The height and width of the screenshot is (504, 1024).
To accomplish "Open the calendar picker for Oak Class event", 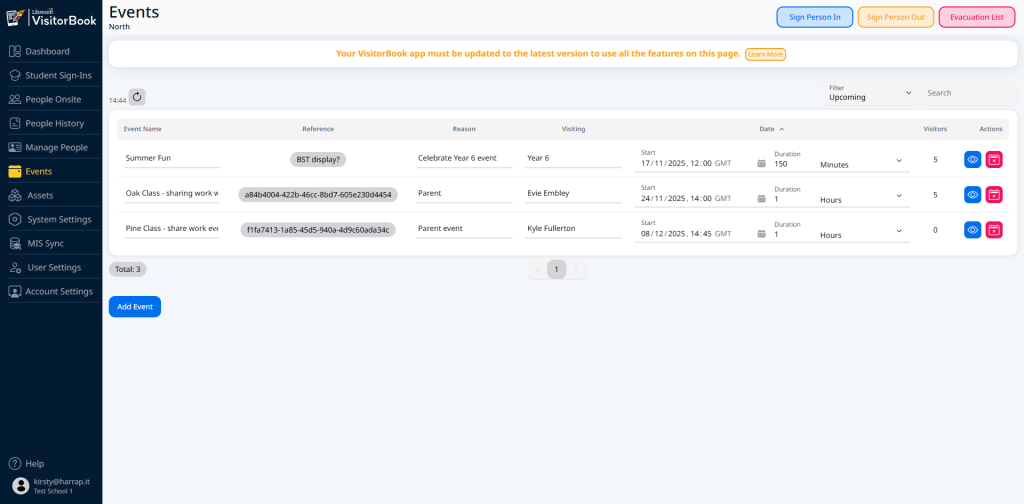I will tap(761, 199).
